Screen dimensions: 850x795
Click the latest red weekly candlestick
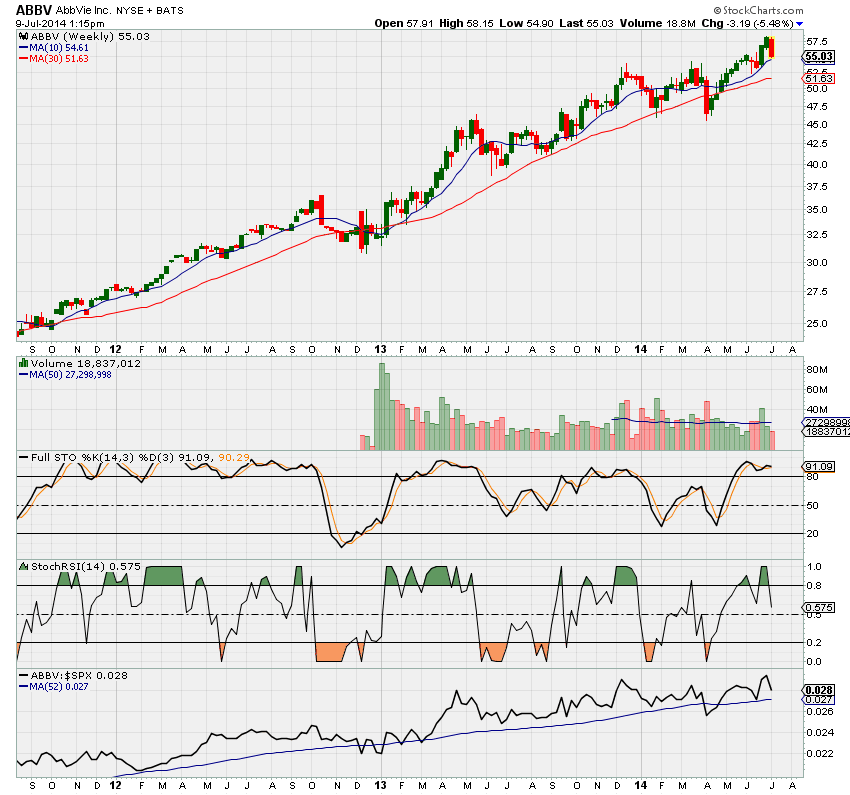[x=772, y=47]
